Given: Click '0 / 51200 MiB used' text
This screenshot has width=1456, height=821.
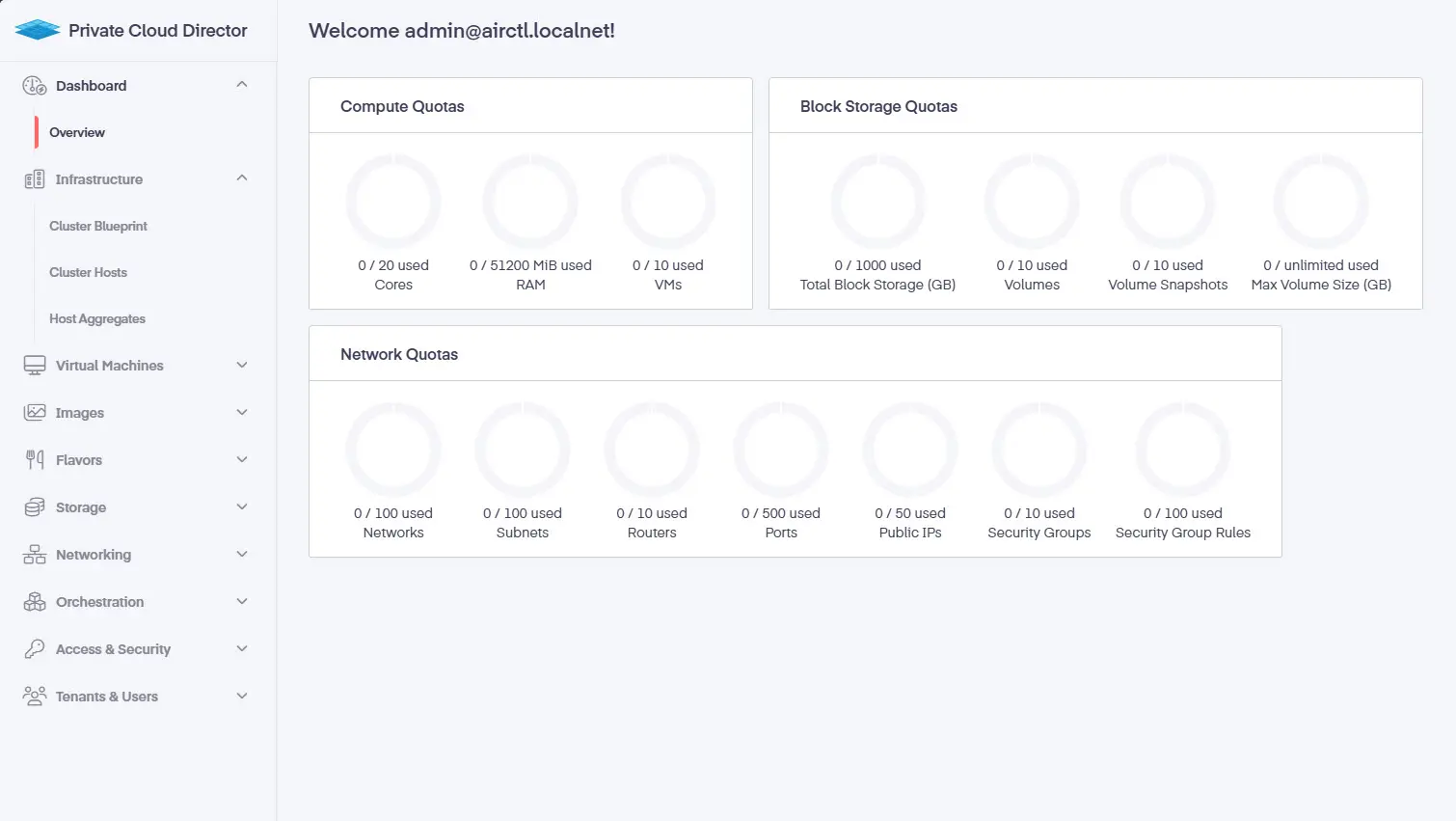Looking at the screenshot, I should [530, 265].
